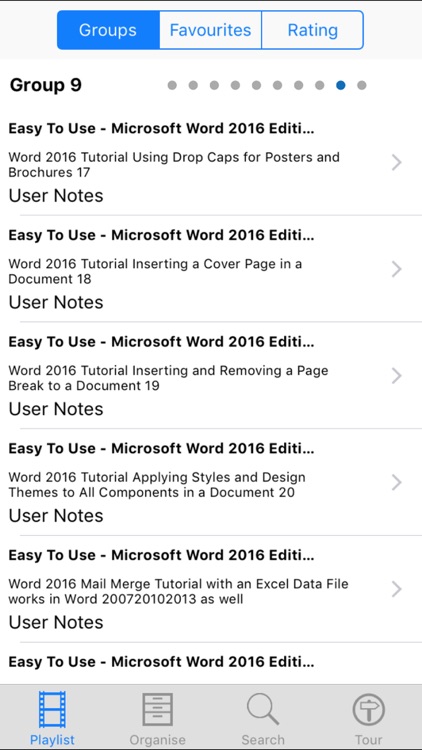Tap User Notes under Styles and Design Themes
The width and height of the screenshot is (422, 750).
click(x=56, y=516)
